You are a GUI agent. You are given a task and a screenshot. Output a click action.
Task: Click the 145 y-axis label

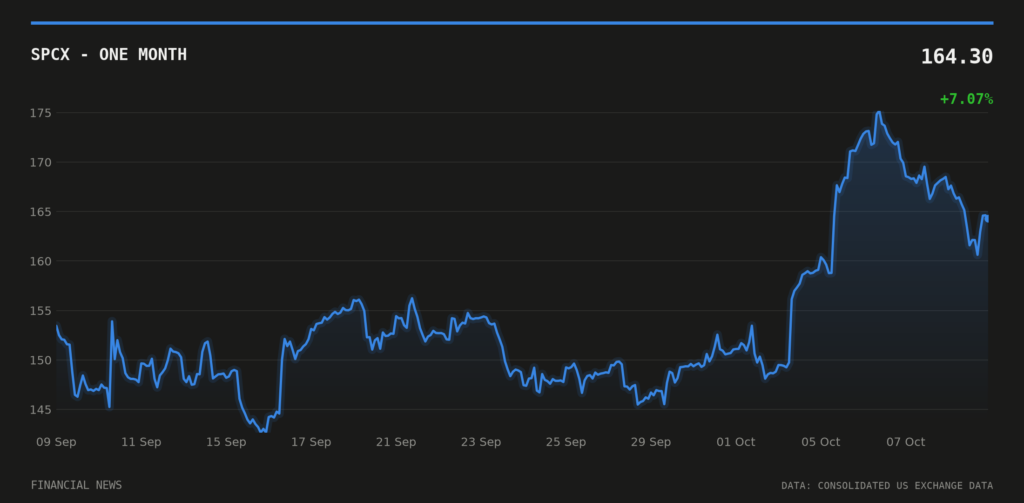[40, 410]
